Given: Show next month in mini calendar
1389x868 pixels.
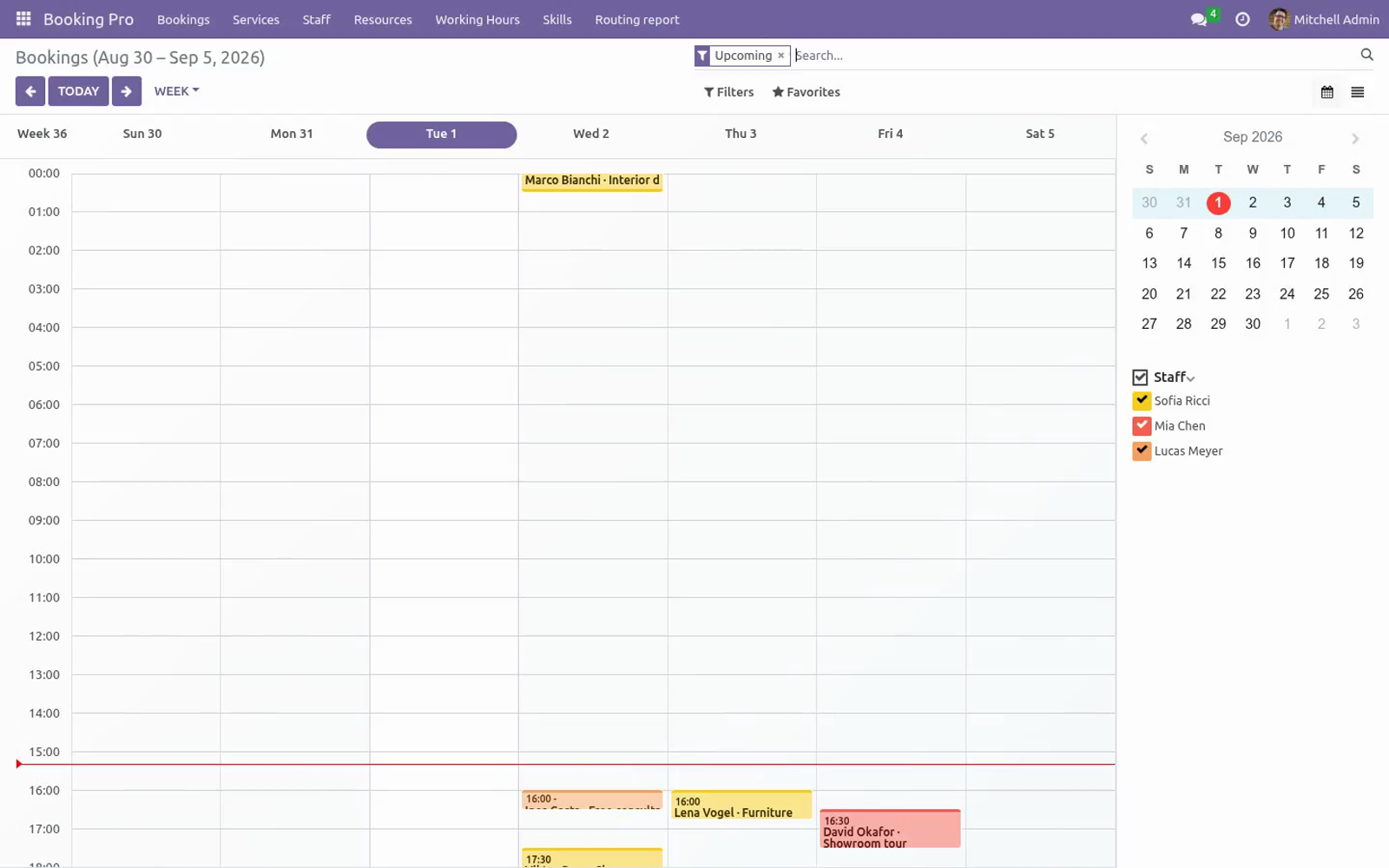Looking at the screenshot, I should [1355, 139].
